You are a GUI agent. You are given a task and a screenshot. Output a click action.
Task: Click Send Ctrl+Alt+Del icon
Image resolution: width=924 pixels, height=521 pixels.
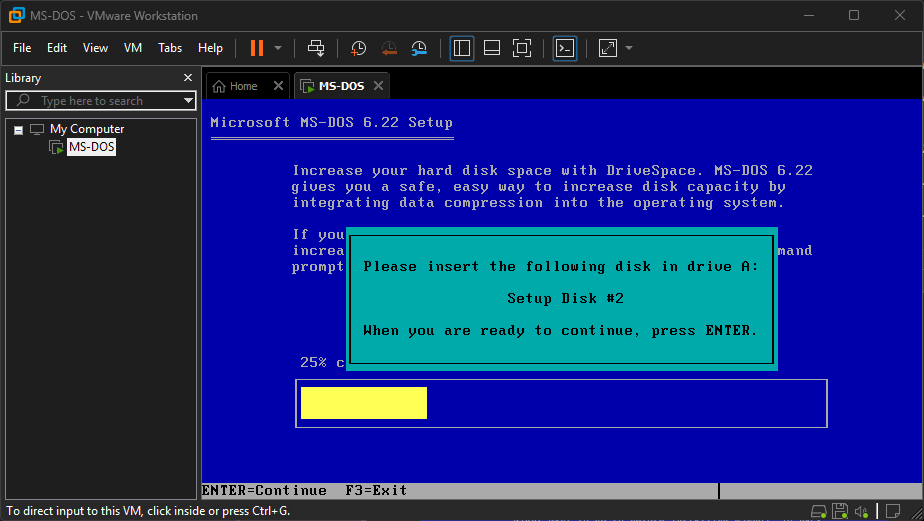click(316, 48)
